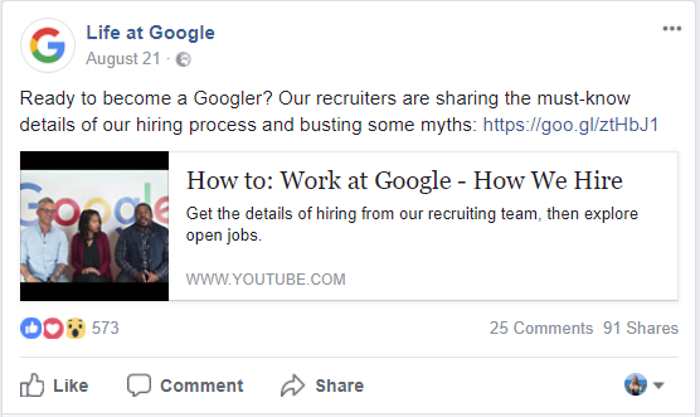The height and width of the screenshot is (417, 700).
Task: Open the three-dot post options menu
Action: pos(671,29)
